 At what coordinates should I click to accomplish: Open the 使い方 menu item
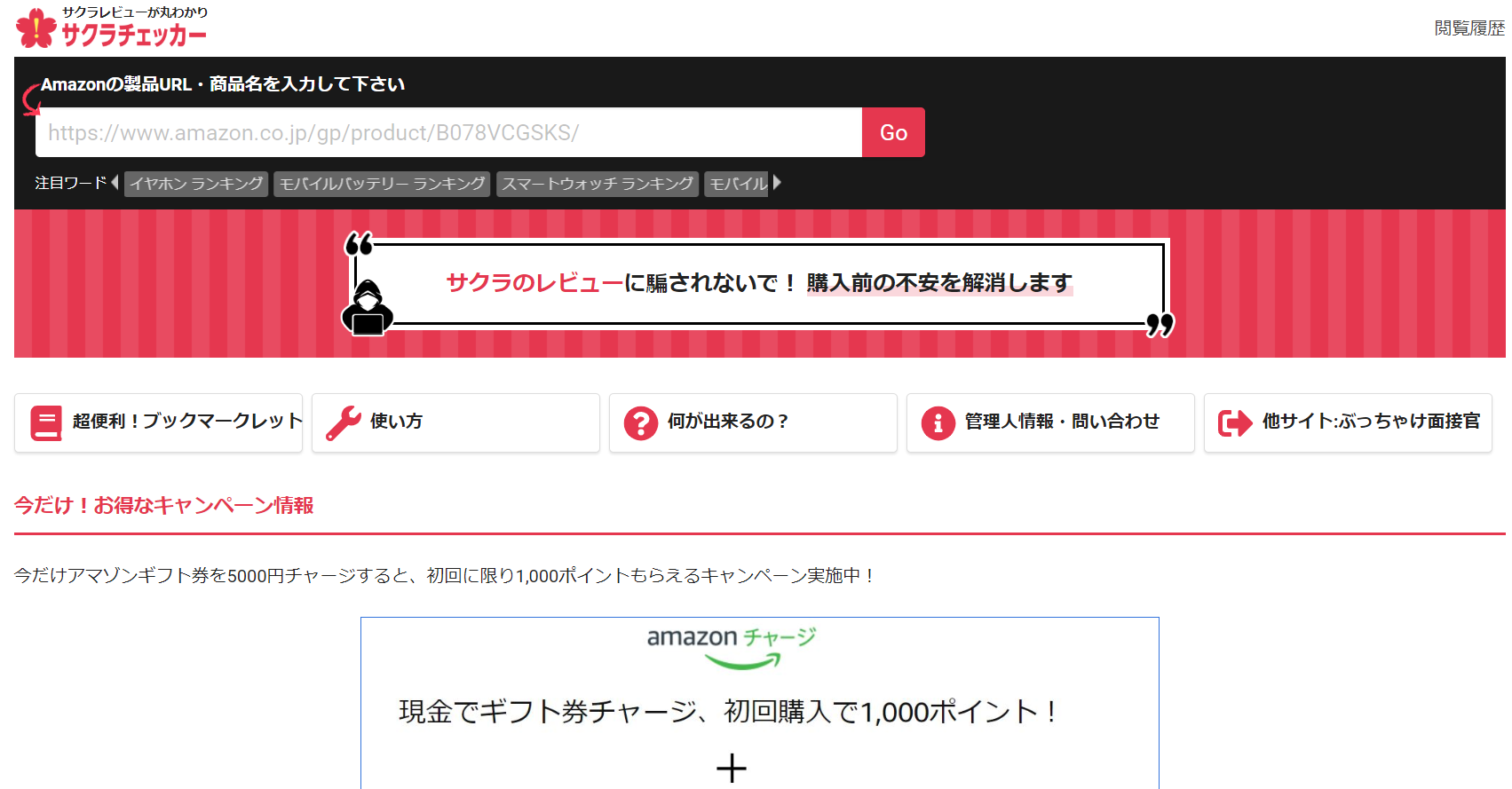click(456, 423)
